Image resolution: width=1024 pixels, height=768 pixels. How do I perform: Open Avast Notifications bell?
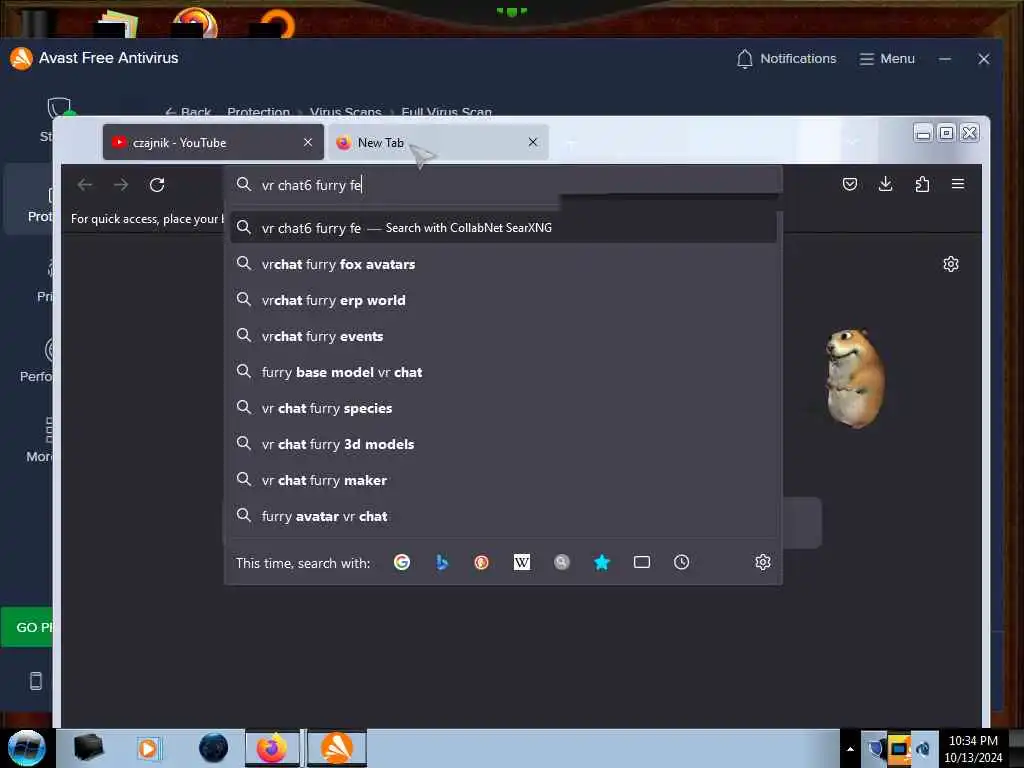786,59
